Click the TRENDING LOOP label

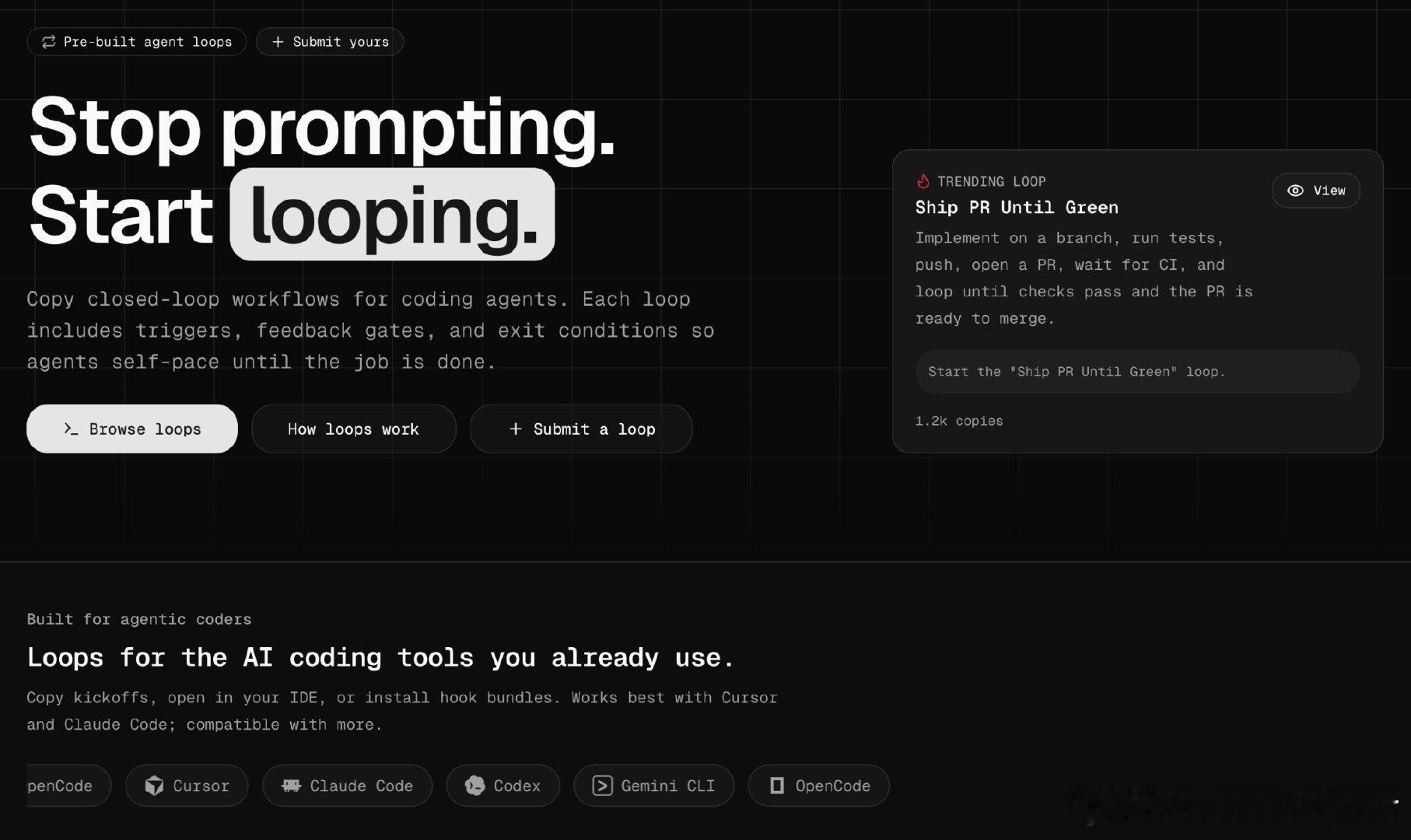(x=991, y=181)
